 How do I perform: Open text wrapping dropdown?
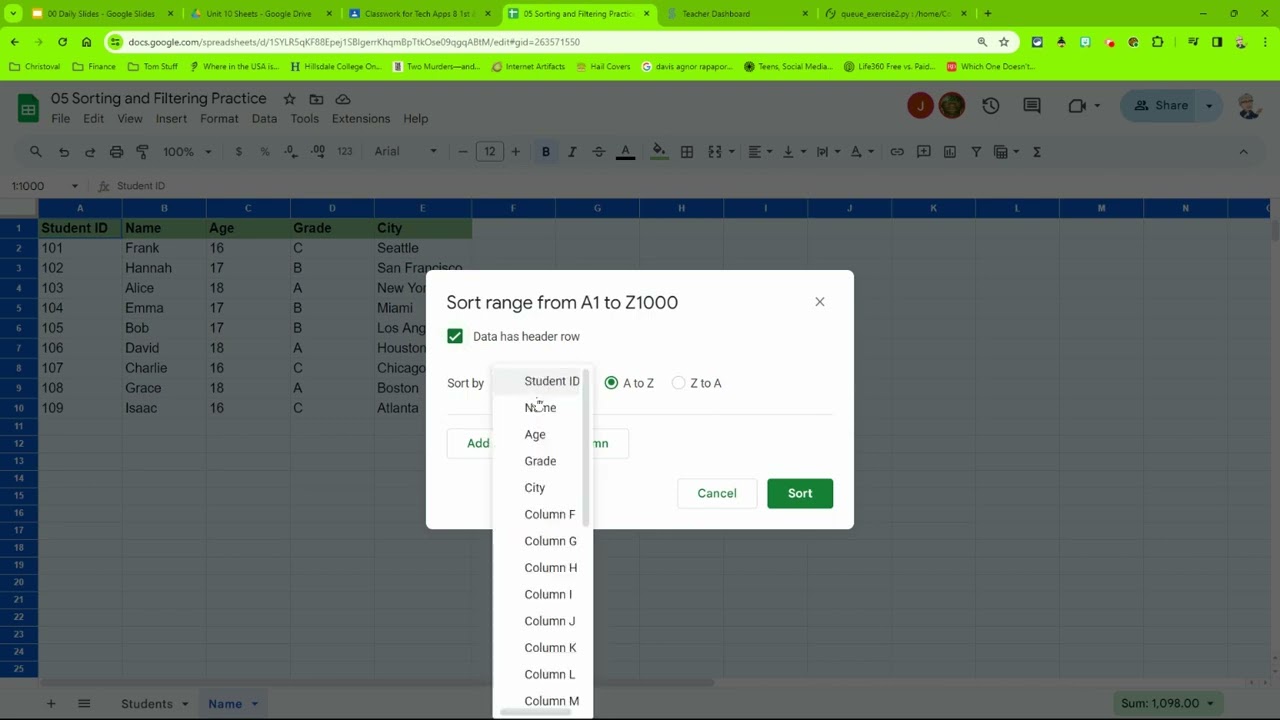point(827,152)
